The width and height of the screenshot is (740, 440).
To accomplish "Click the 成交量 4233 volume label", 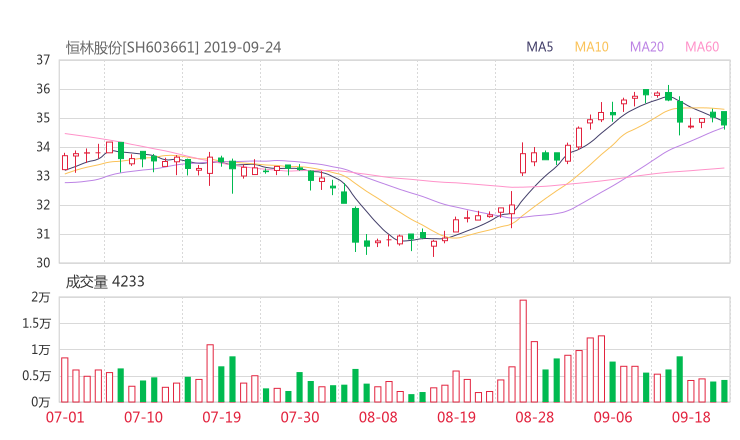I will click(x=105, y=282).
